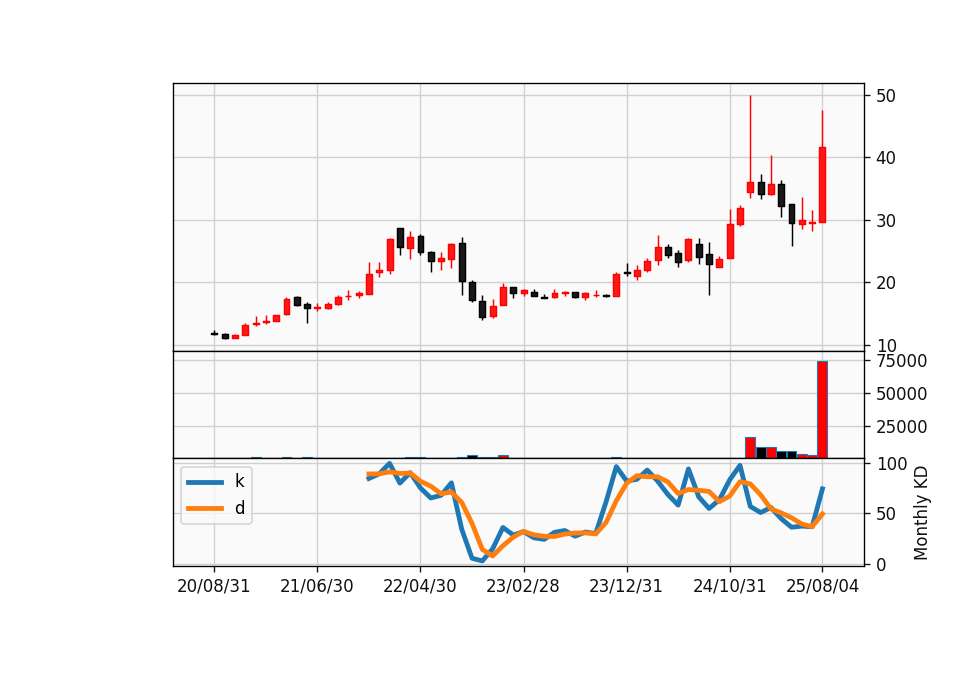Click the 22/04/30 date axis label
This screenshot has height=690, width=960.
click(x=419, y=586)
